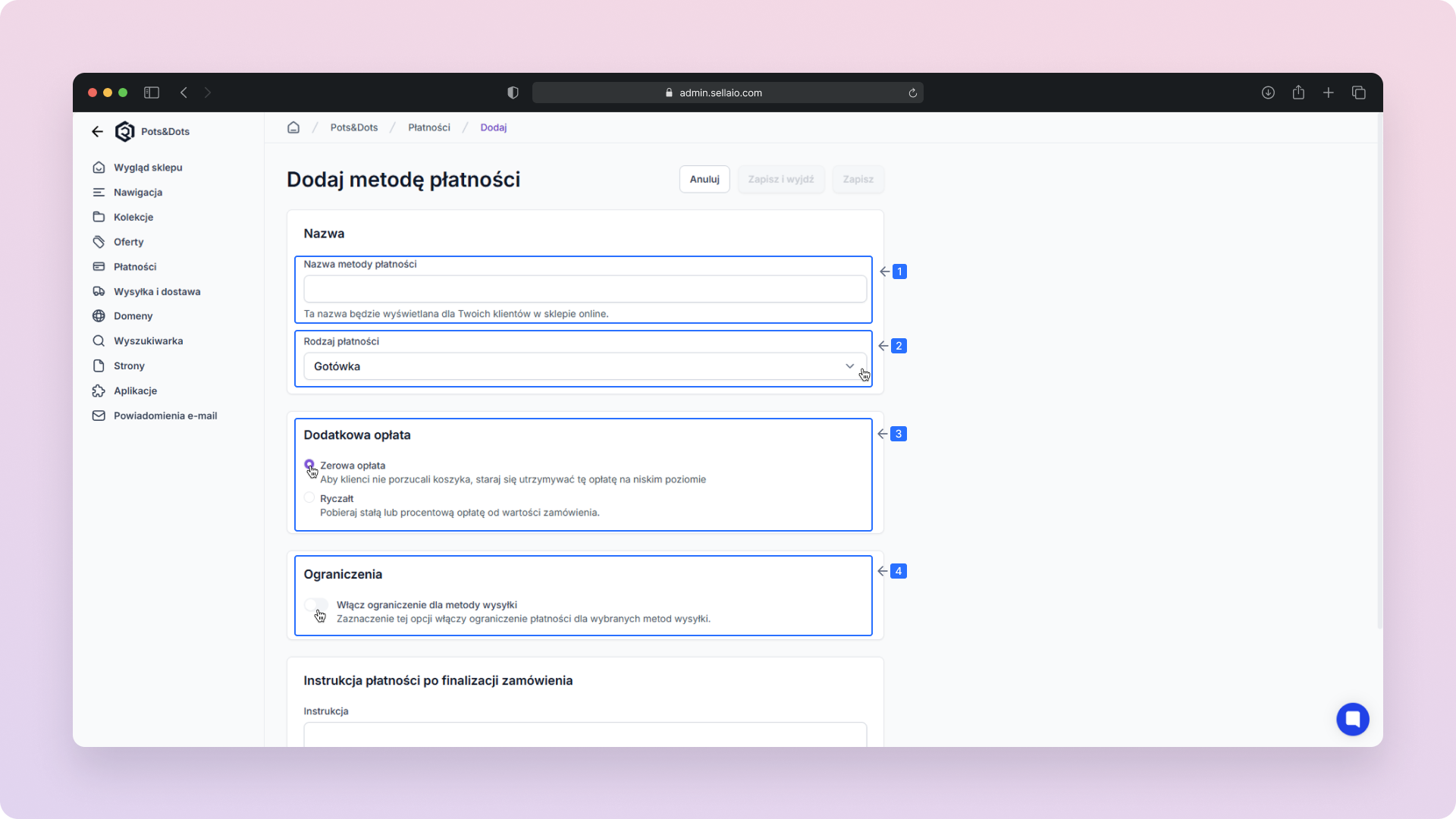Viewport: 1456px width, 819px height.
Task: Click the back arrow beside Pots&Dots logo
Action: click(x=97, y=131)
